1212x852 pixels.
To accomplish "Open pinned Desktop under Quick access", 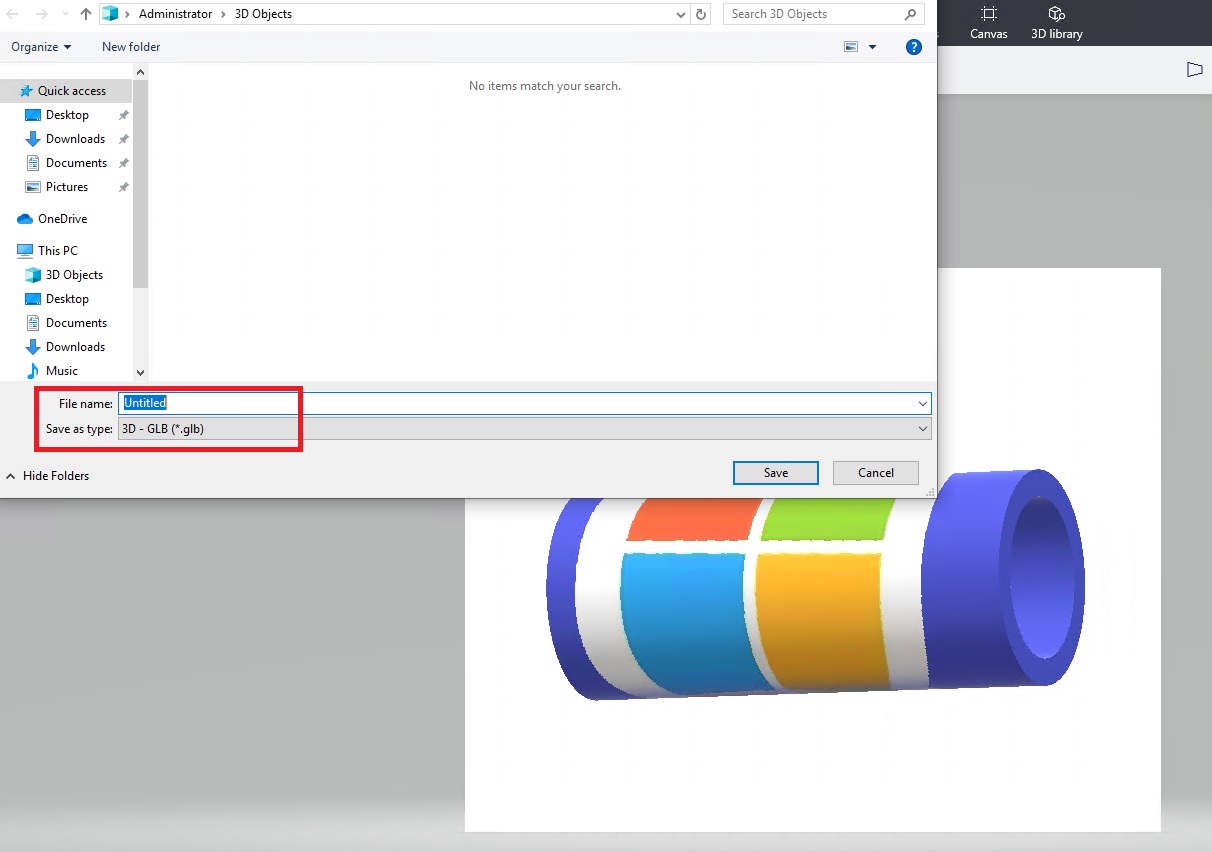I will (x=67, y=115).
